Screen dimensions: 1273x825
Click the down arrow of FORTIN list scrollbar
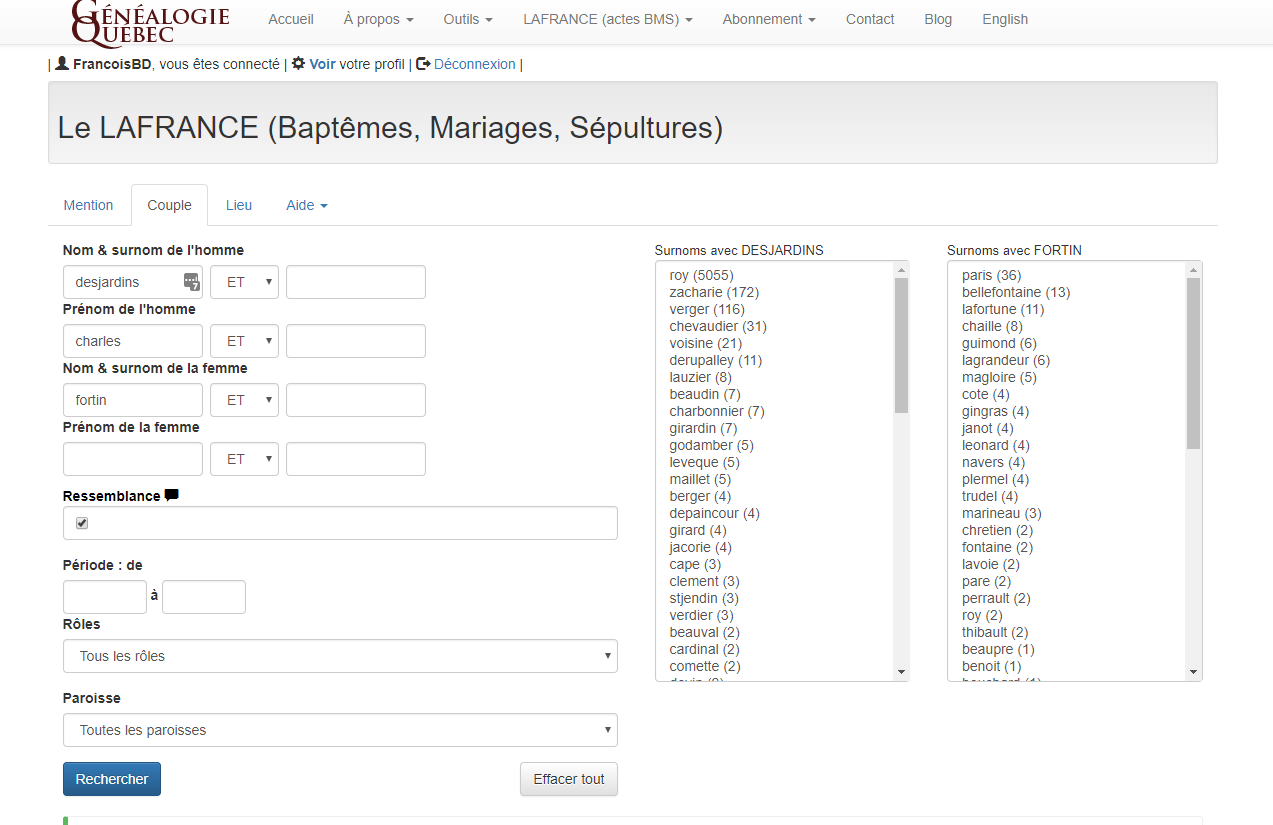pos(1193,672)
